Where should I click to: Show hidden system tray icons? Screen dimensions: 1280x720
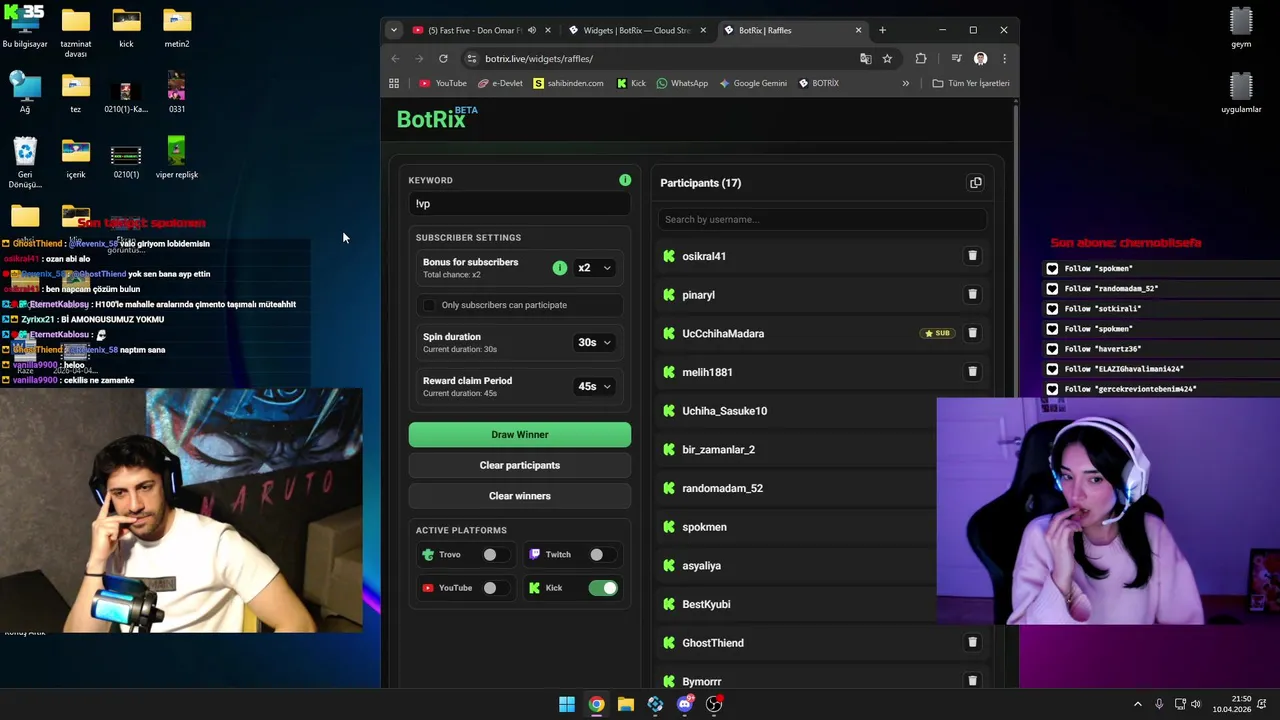(x=1137, y=704)
